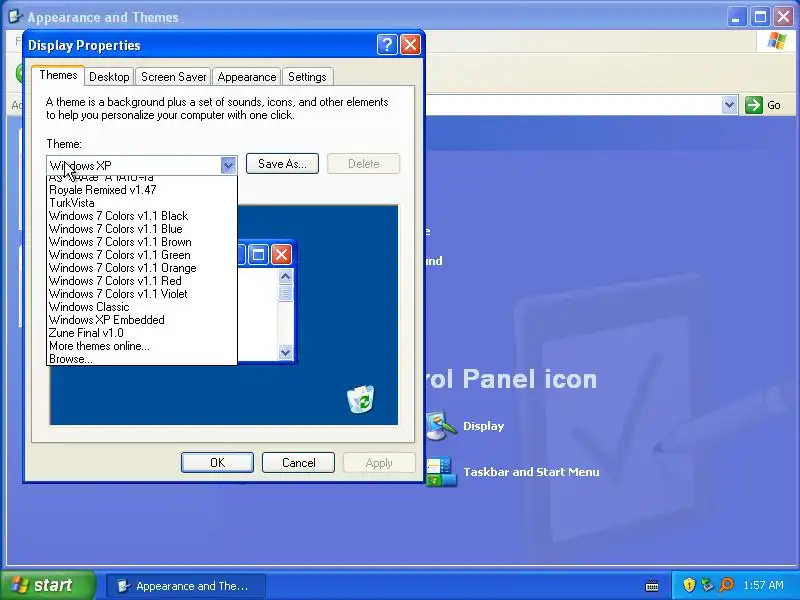Click the security shield tray icon

(689, 585)
